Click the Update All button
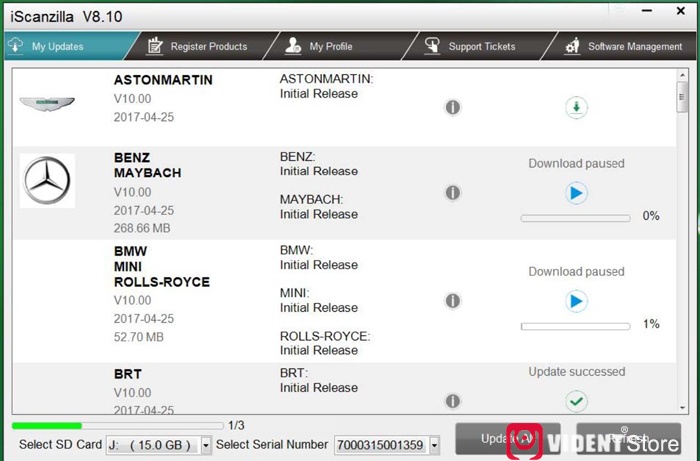Viewport: 700px width, 461px height. [508, 439]
